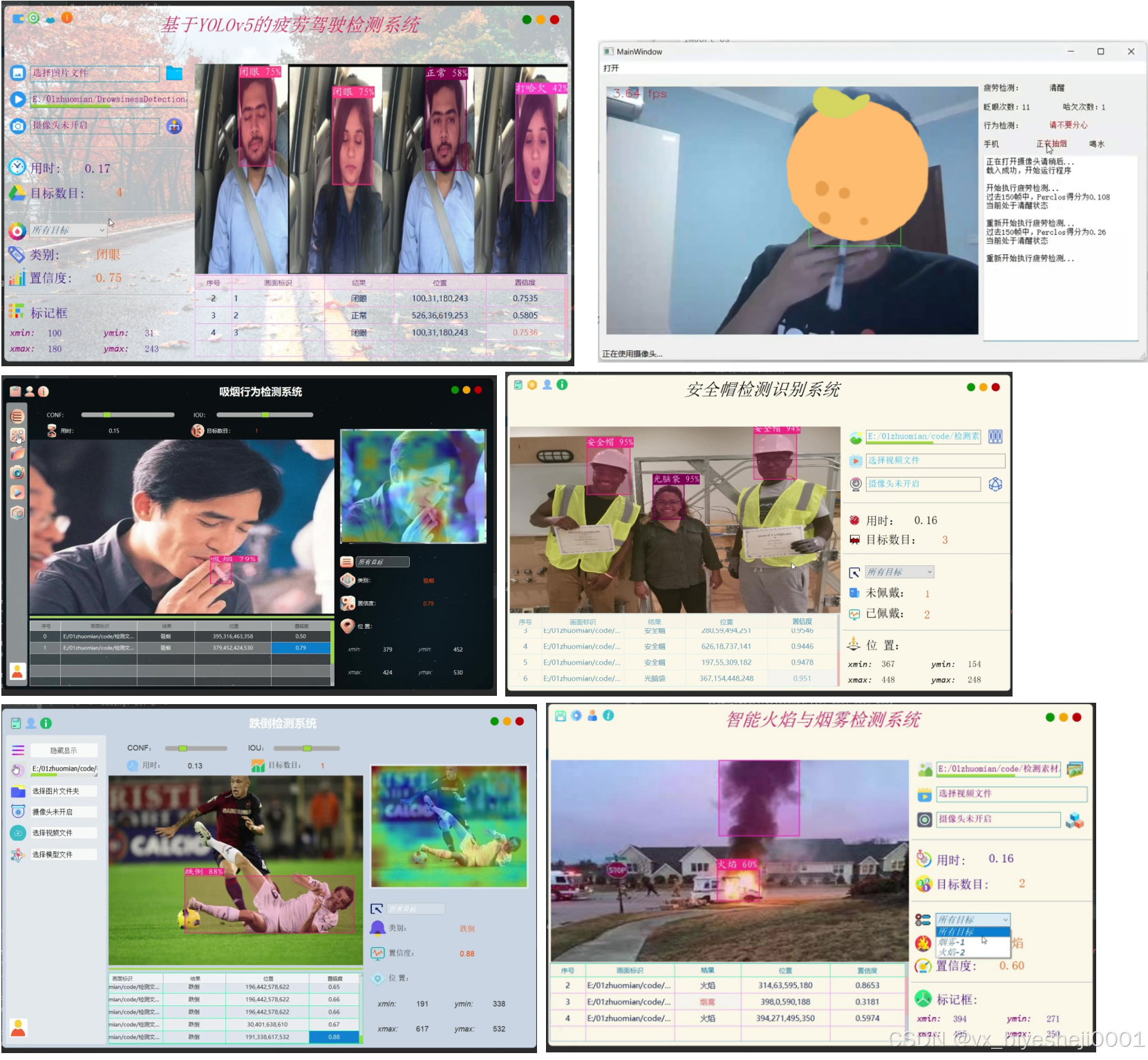Screen dimensions: 1148x1060
Task: Click orange hexagon icon in helmet detection window header
Action: (532, 385)
